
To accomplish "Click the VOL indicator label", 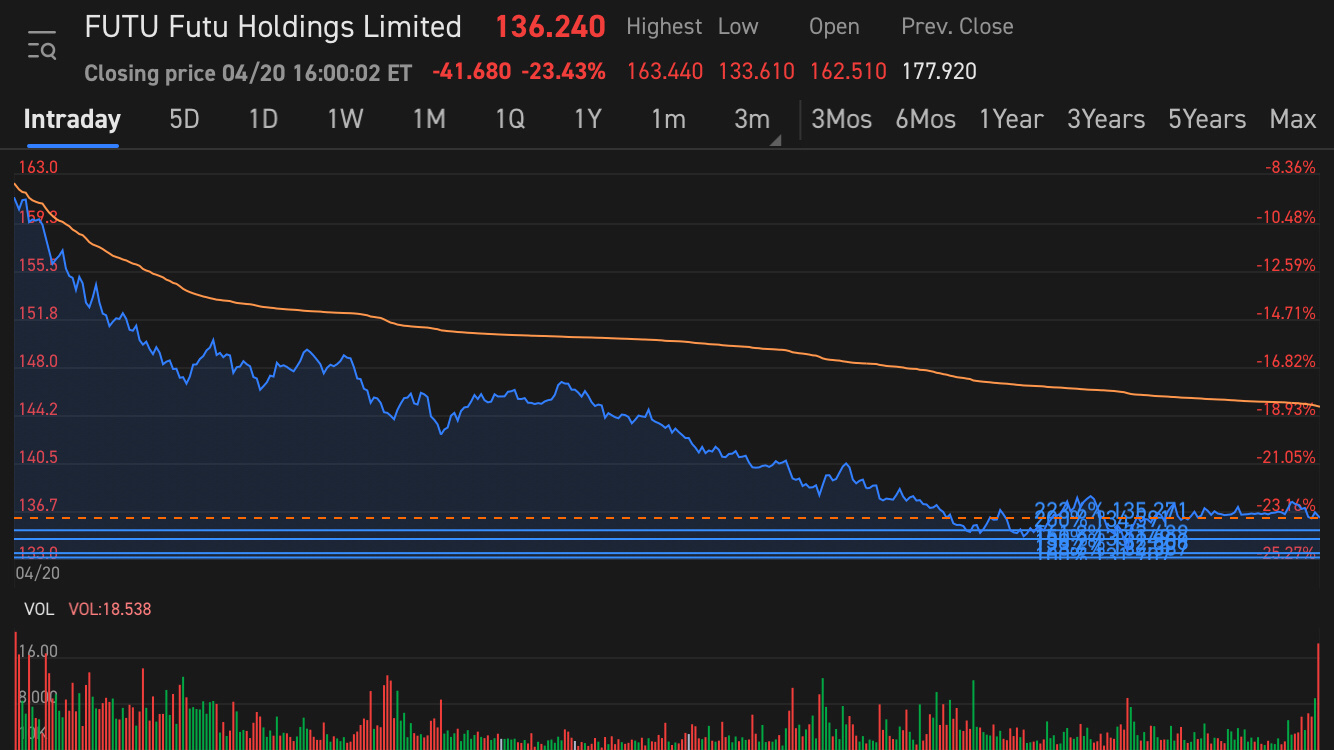I will tap(39, 609).
